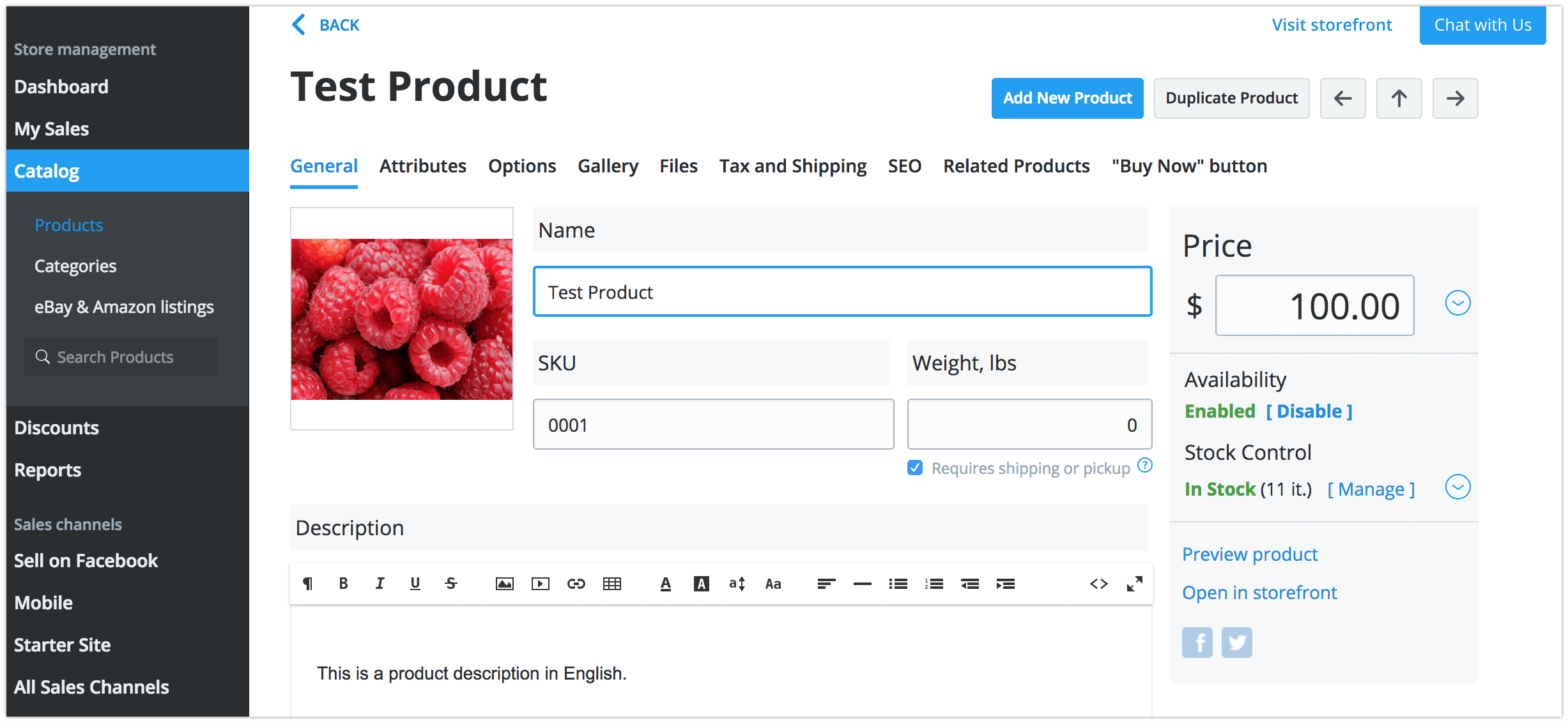Insert a table with toolbar icon
This screenshot has width=1568, height=723.
pos(611,583)
